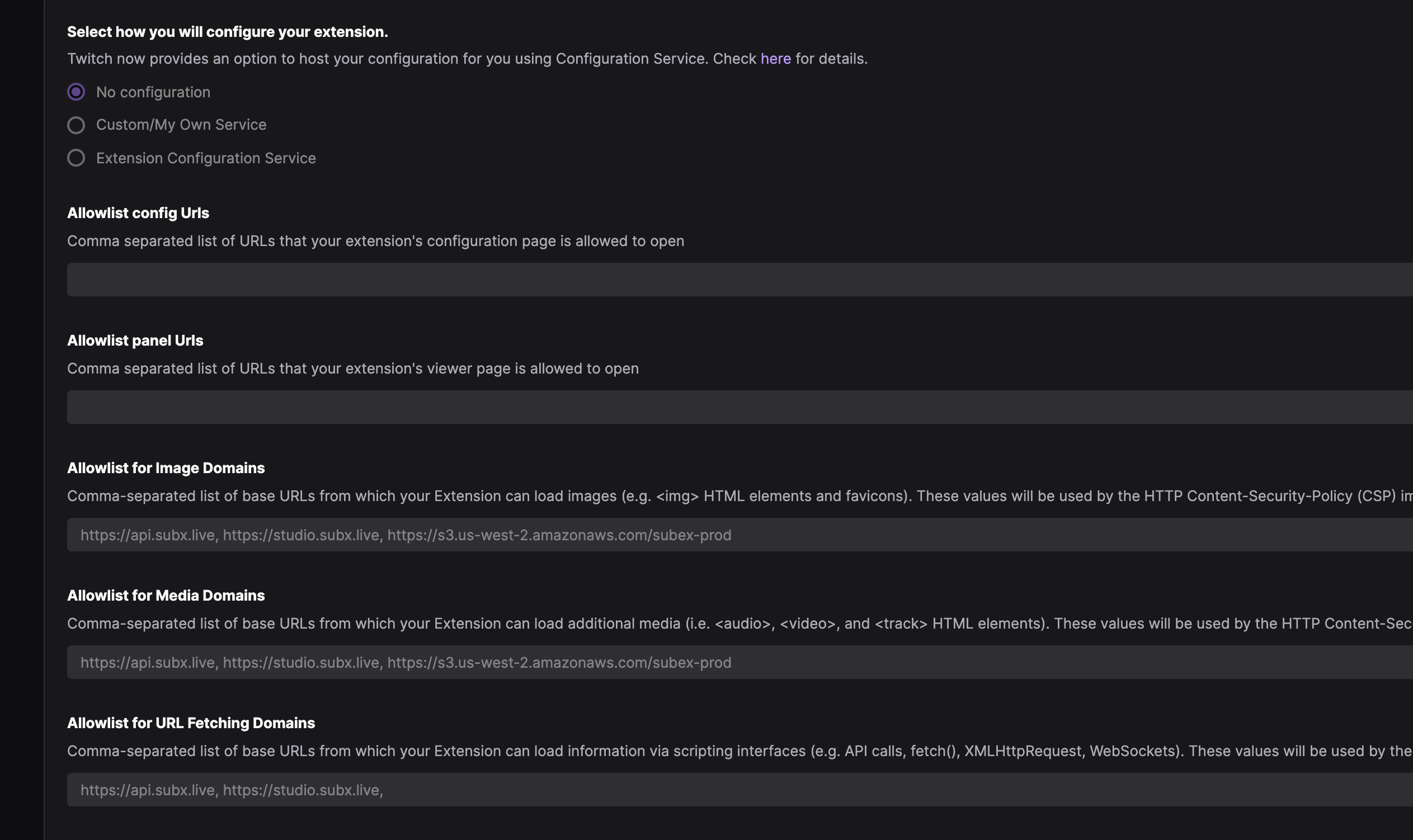This screenshot has width=1413, height=840.
Task: Click the "Allowlist panel Urls" heading
Action: point(135,340)
